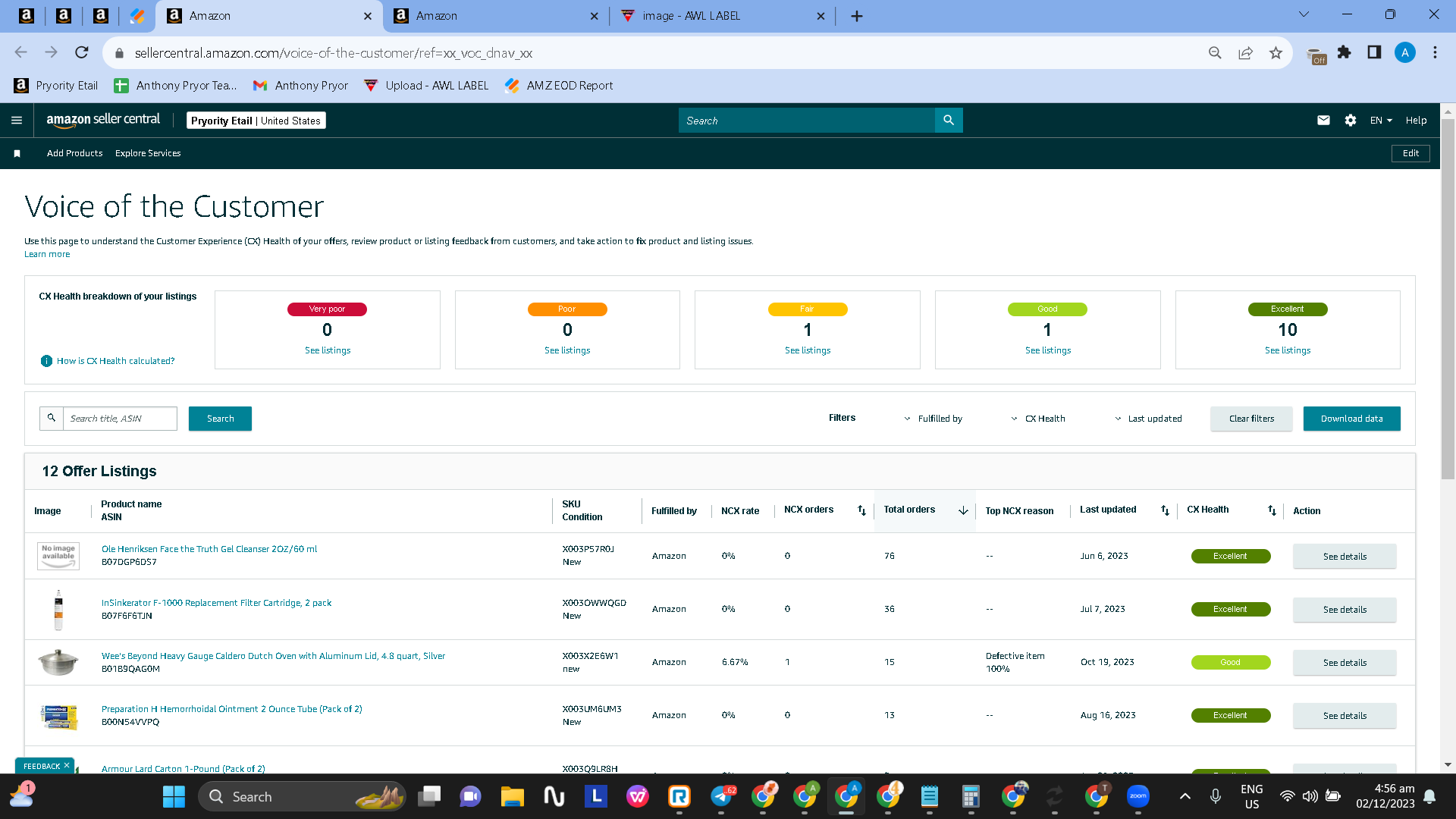The width and height of the screenshot is (1456, 819).
Task: Close the FEEDBACK widget
Action: click(67, 766)
